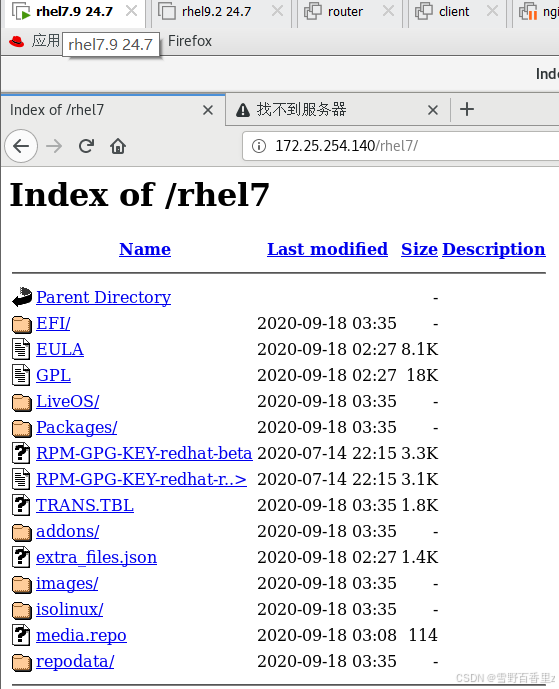Open the RPM-GPG-KEY-redhat-r..> file link
The image size is (559, 689).
(141, 479)
